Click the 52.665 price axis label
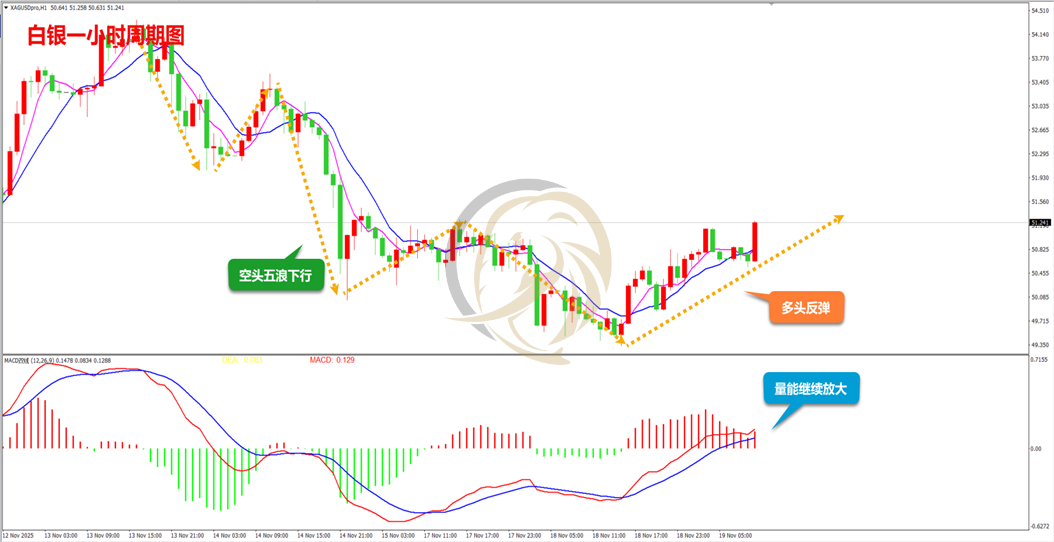 pos(1040,130)
